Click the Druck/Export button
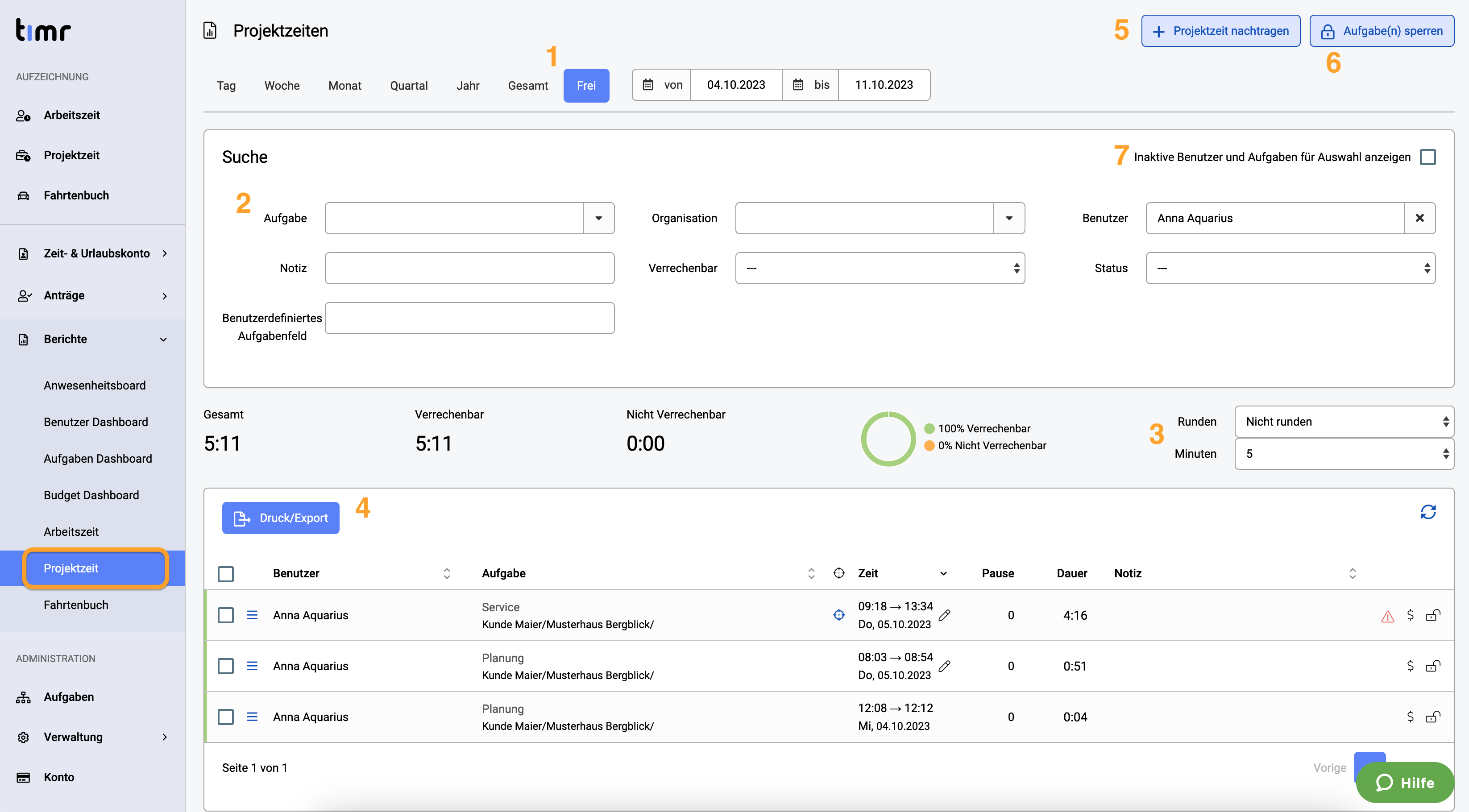Screen dimensions: 1469x812 (x=281, y=518)
